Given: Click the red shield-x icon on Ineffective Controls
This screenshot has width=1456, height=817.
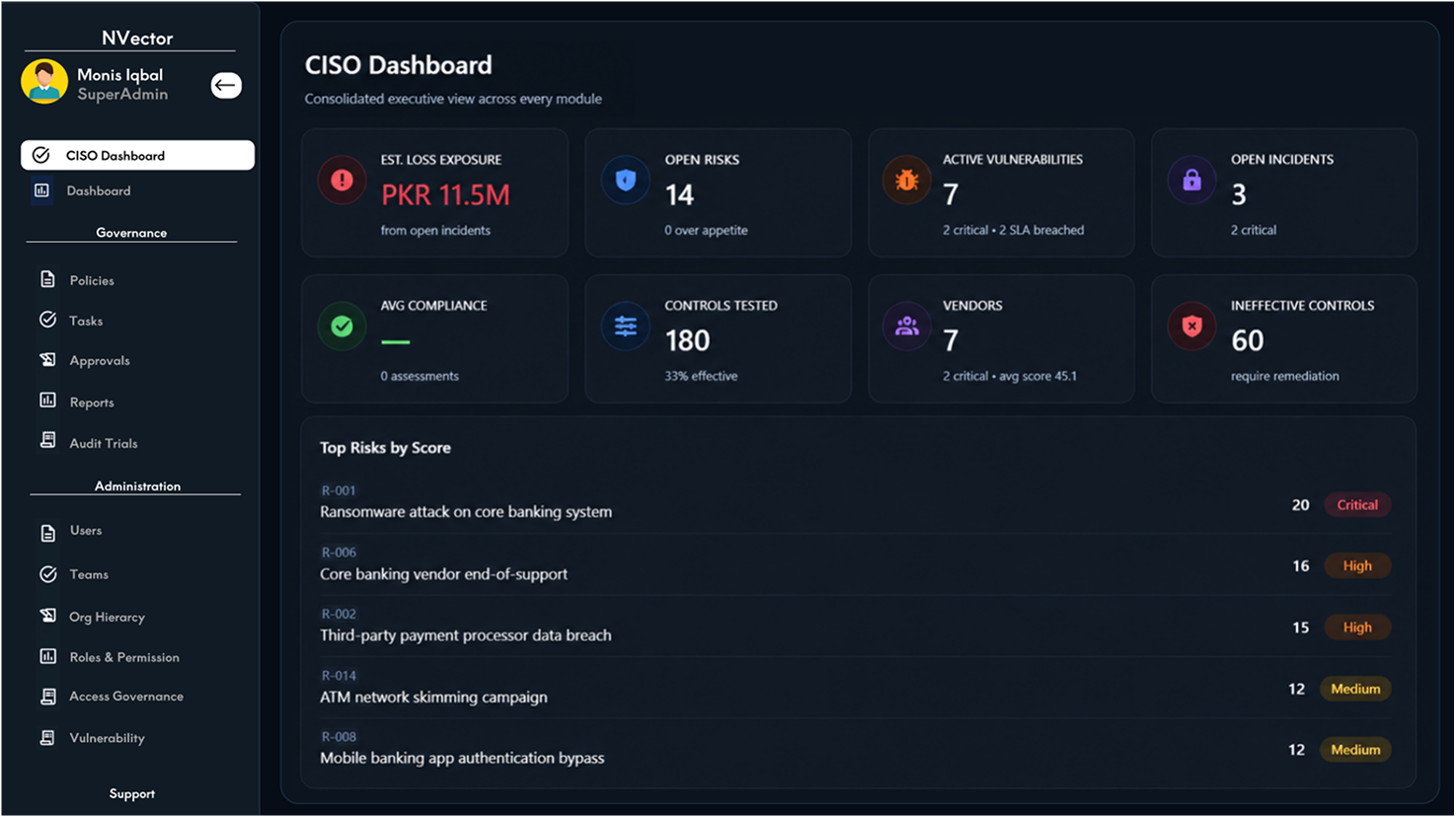Looking at the screenshot, I should 1191,327.
